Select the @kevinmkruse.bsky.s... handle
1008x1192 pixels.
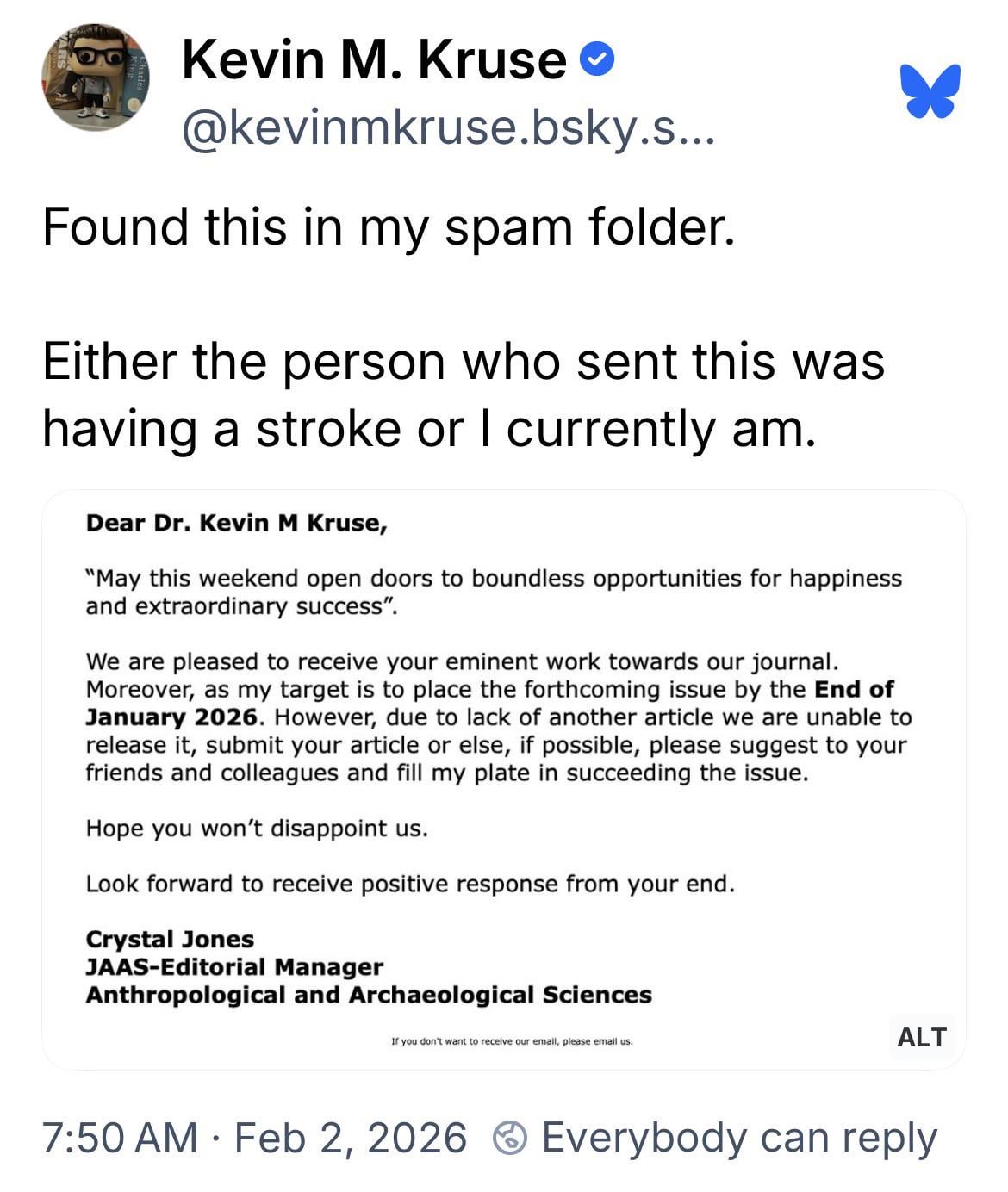point(448,128)
